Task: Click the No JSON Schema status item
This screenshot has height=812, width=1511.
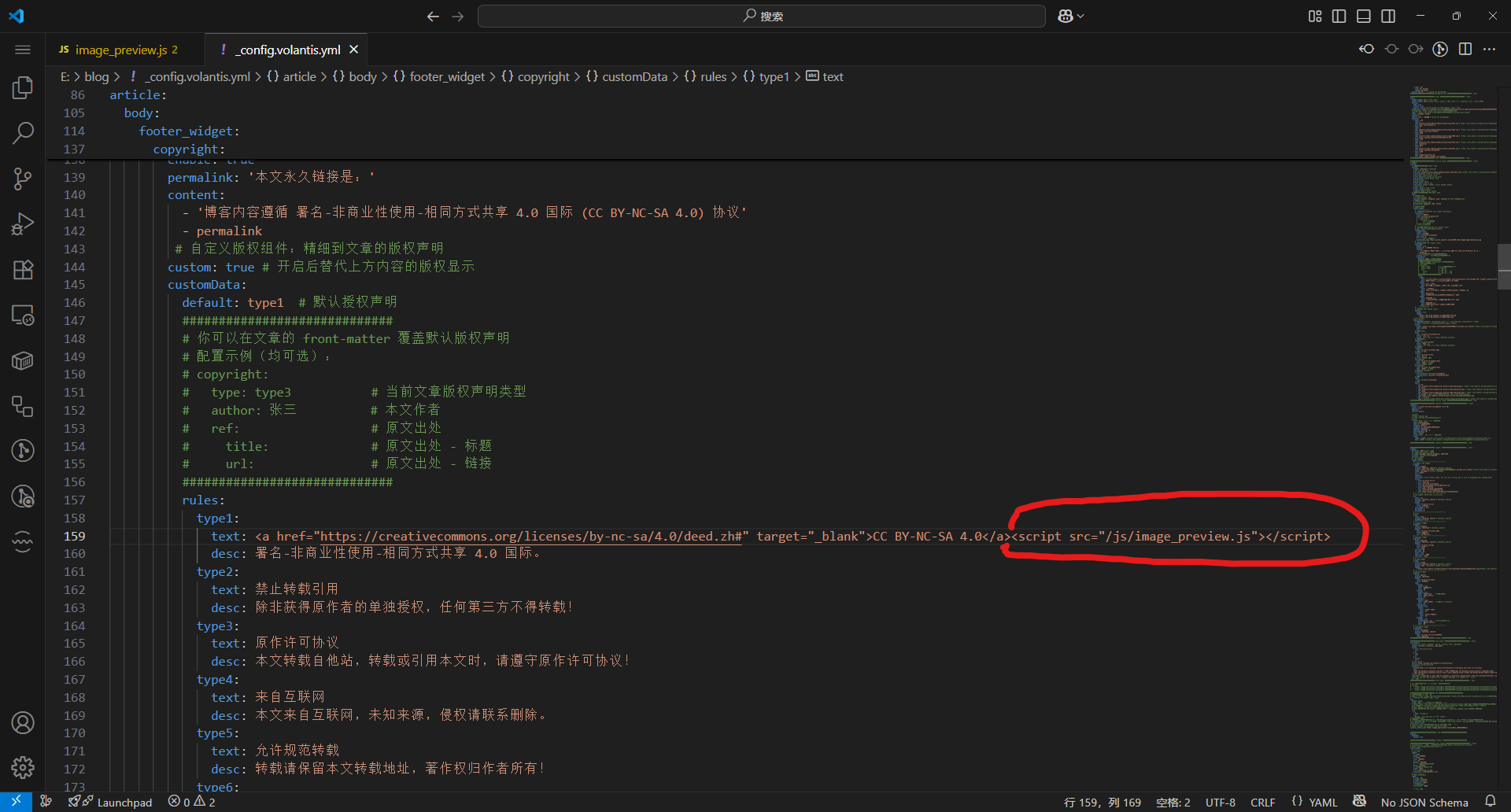Action: [1424, 802]
